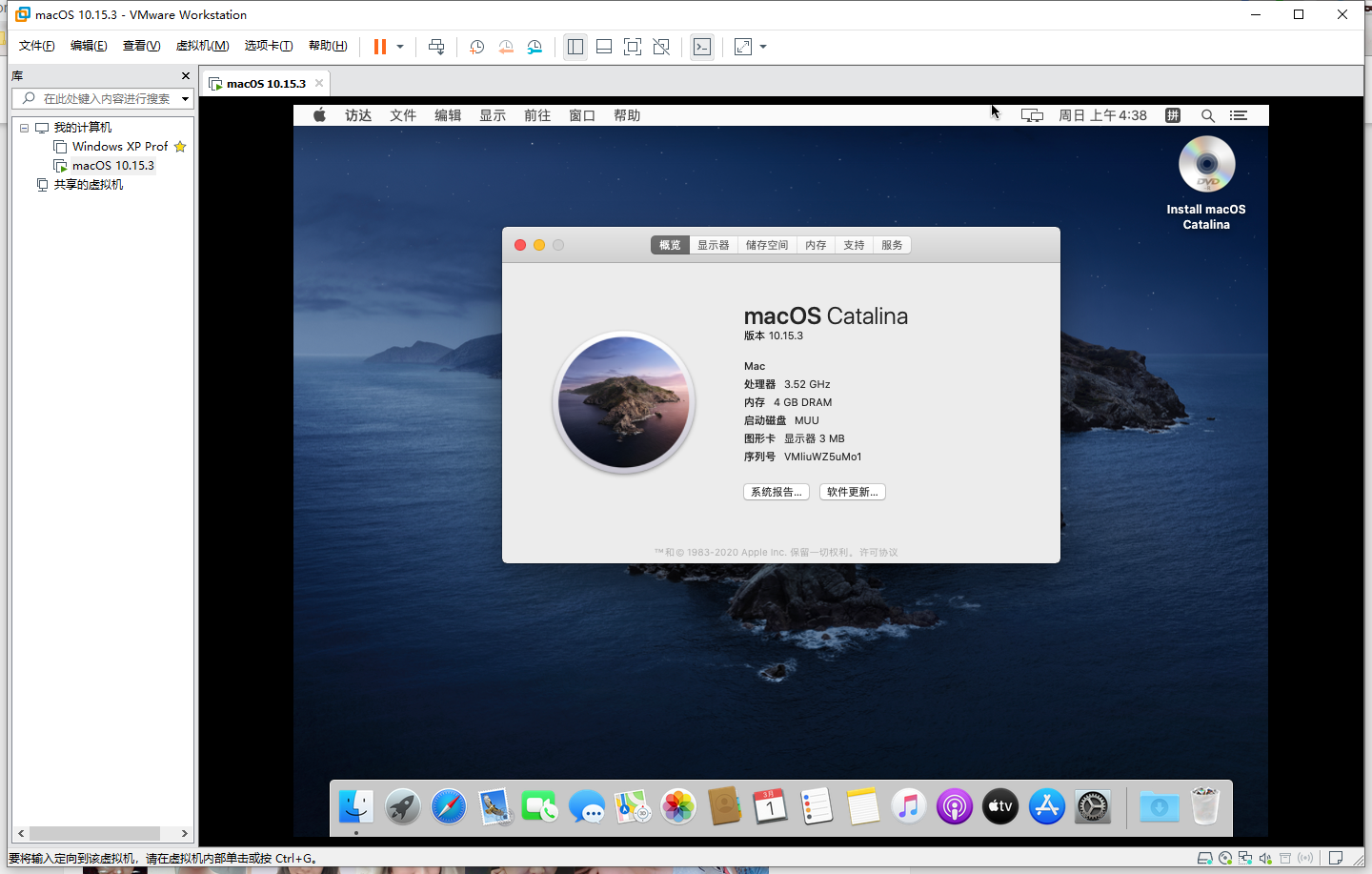Click the display mirroring menu bar icon
This screenshot has width=1372, height=874.
click(1032, 115)
